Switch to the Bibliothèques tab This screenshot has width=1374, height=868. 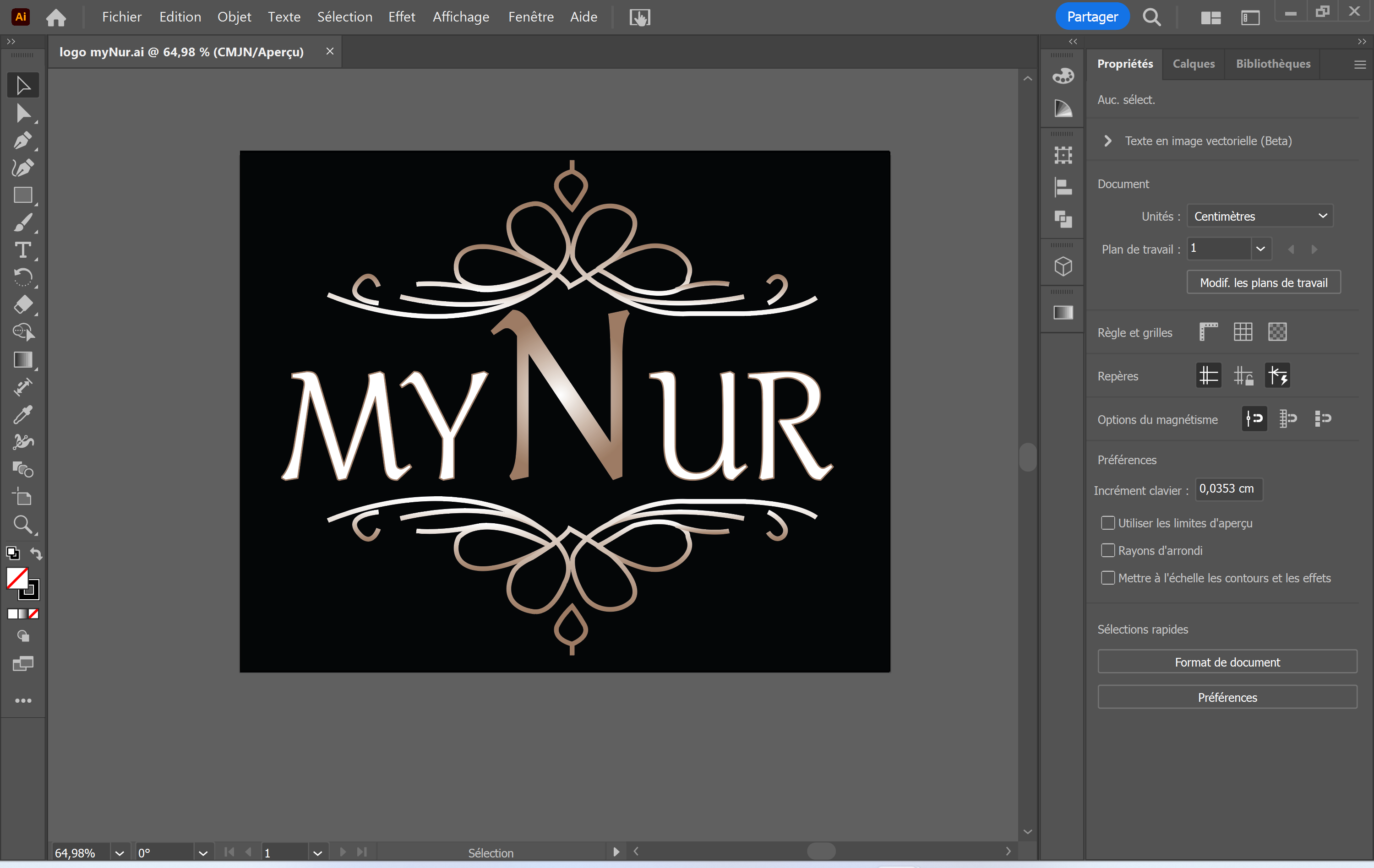click(x=1273, y=64)
